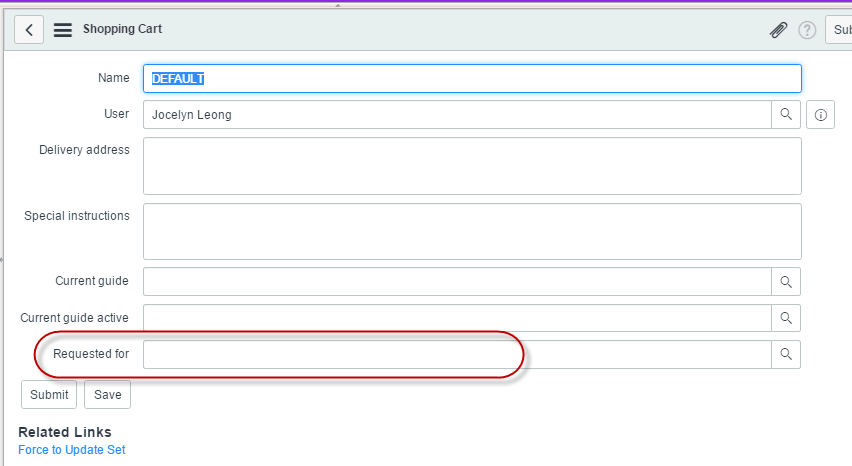The height and width of the screenshot is (466, 852).
Task: Look up Requested for using magnifier
Action: pos(786,354)
